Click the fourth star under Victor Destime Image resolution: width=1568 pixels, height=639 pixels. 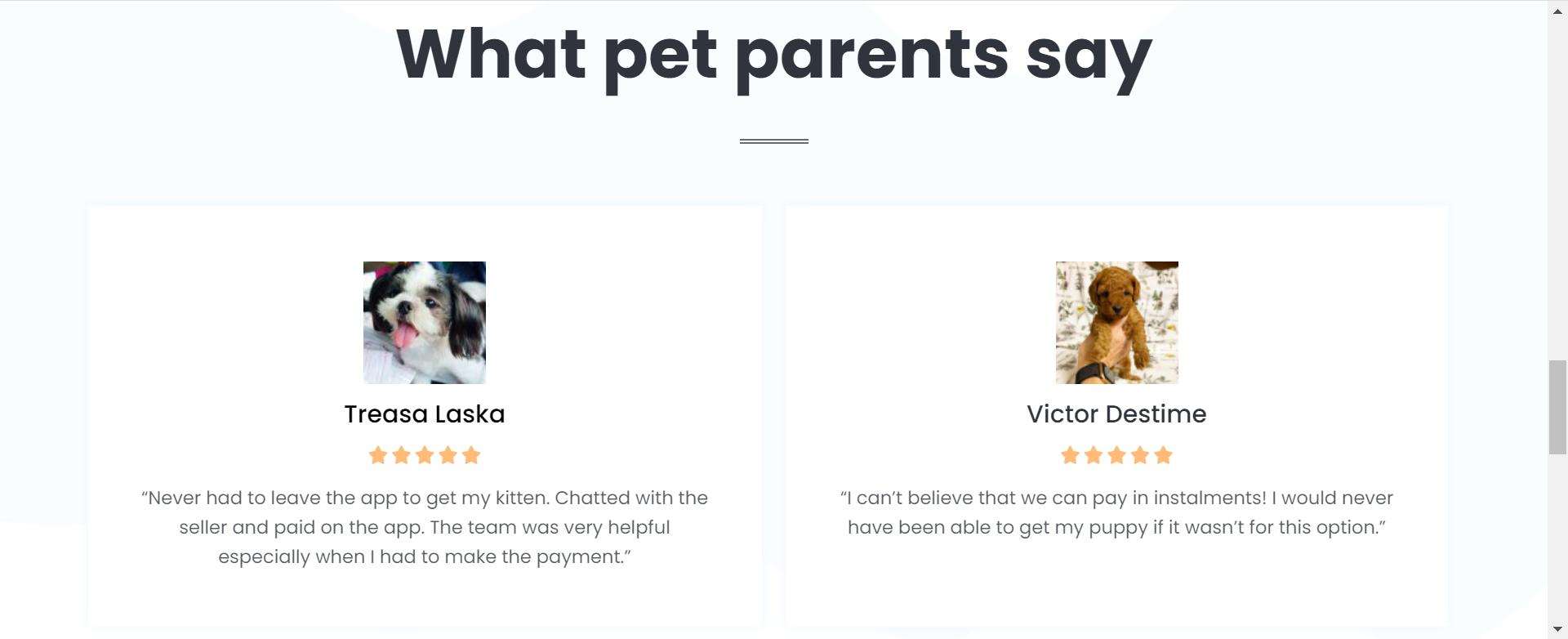click(1140, 455)
